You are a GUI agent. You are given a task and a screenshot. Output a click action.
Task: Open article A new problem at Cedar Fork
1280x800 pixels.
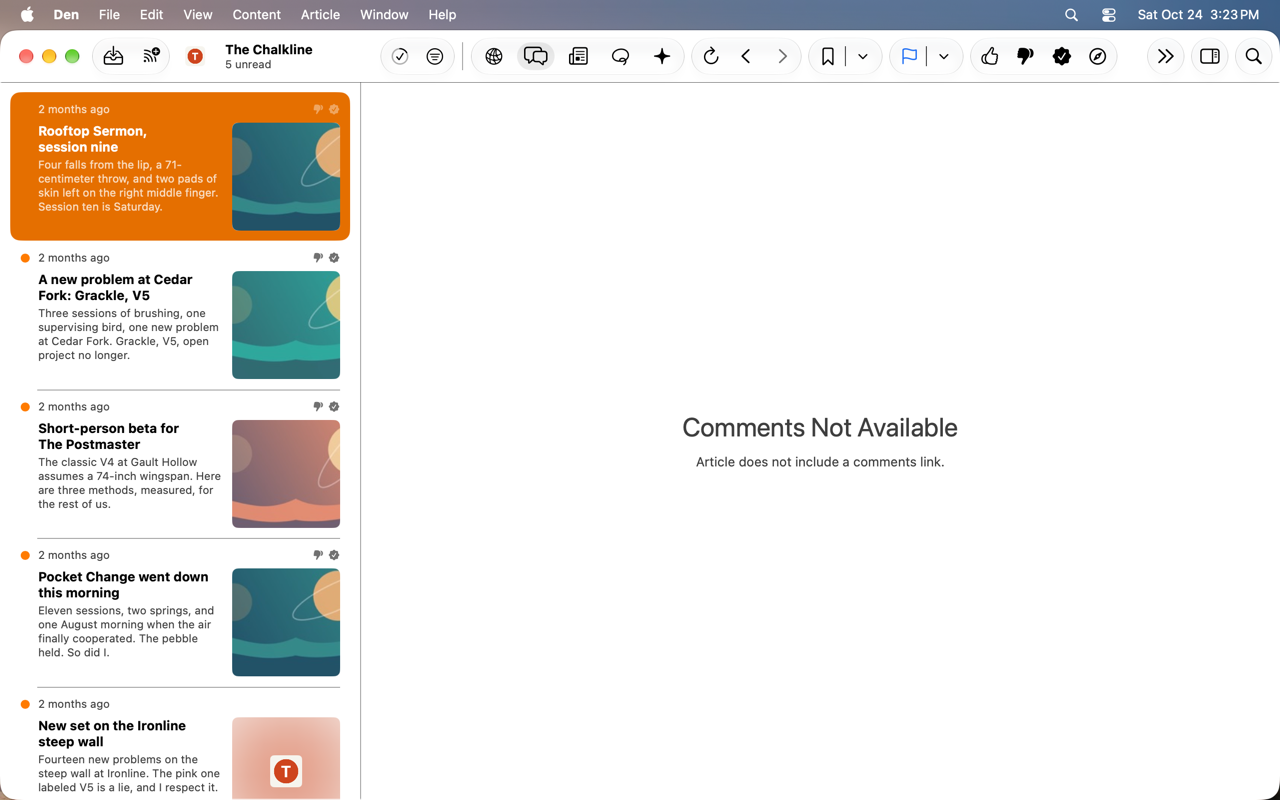180,315
